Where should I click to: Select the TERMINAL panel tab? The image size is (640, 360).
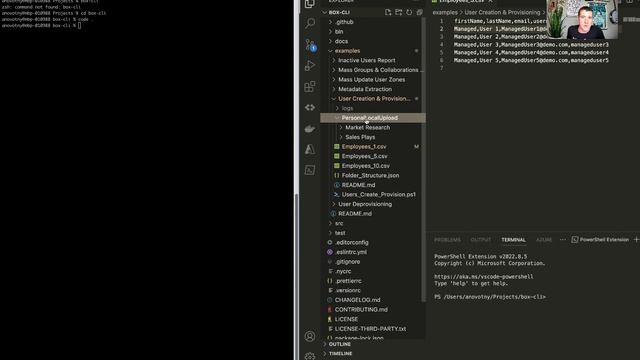click(513, 240)
